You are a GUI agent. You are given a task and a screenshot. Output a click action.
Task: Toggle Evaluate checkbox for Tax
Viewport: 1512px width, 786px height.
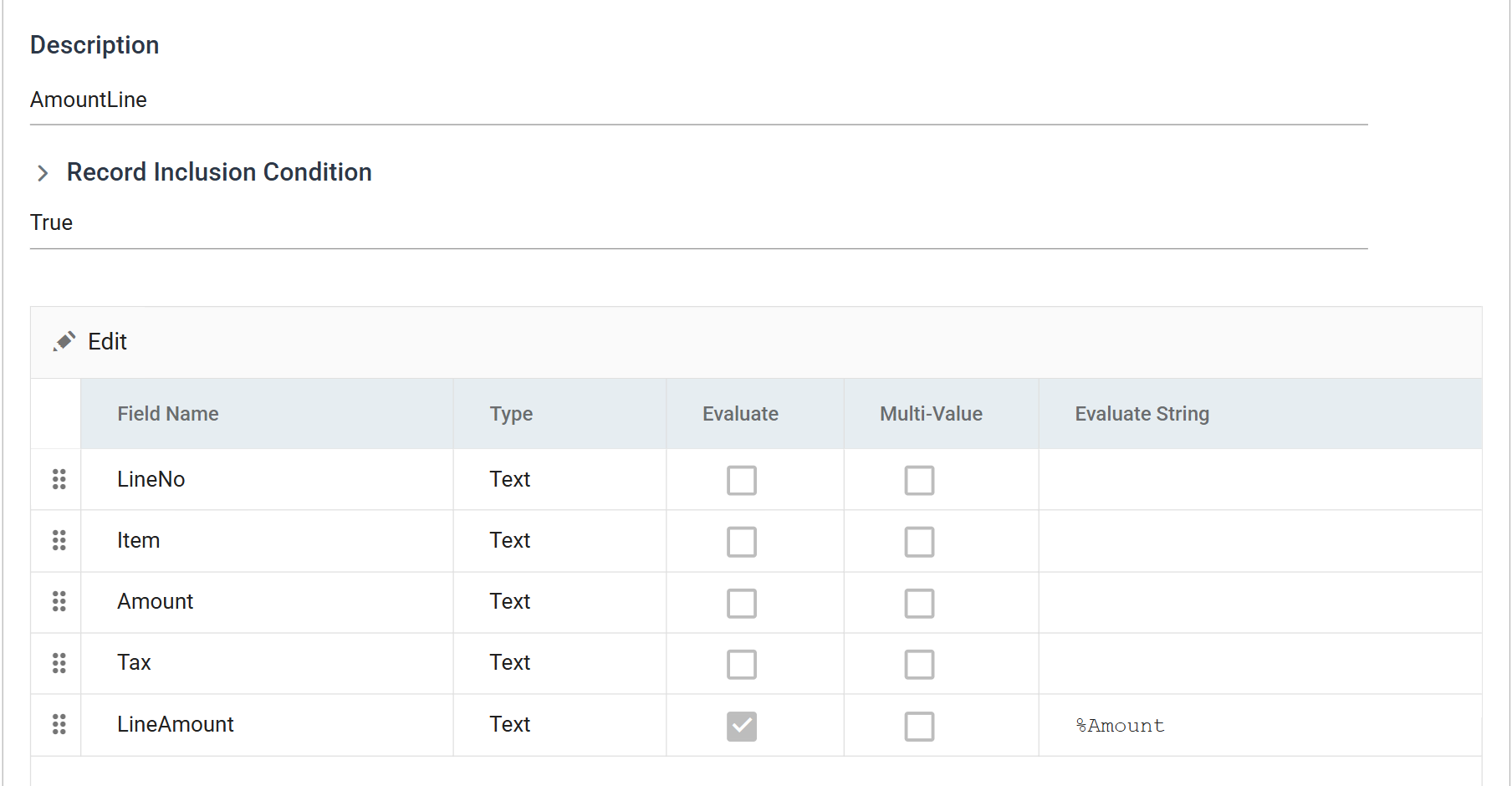pos(742,665)
